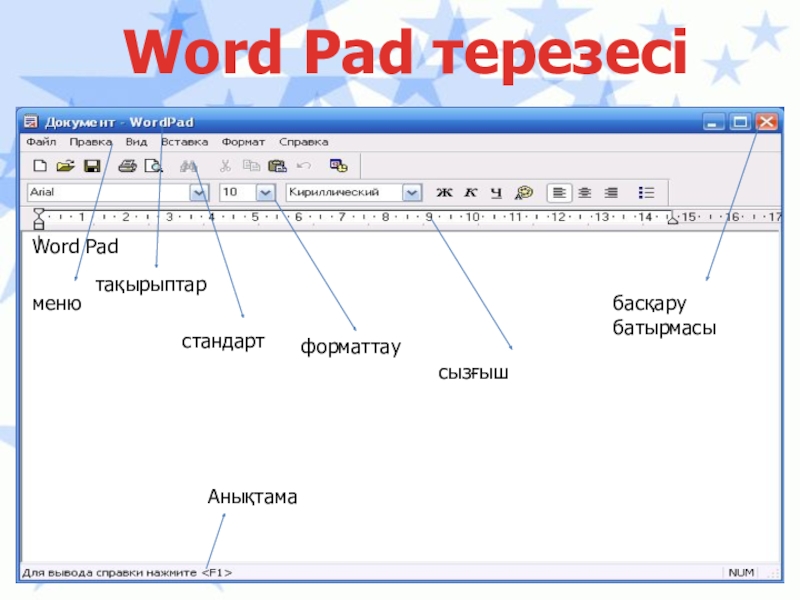The image size is (800, 600).
Task: Insert date and time icon
Action: click(338, 166)
